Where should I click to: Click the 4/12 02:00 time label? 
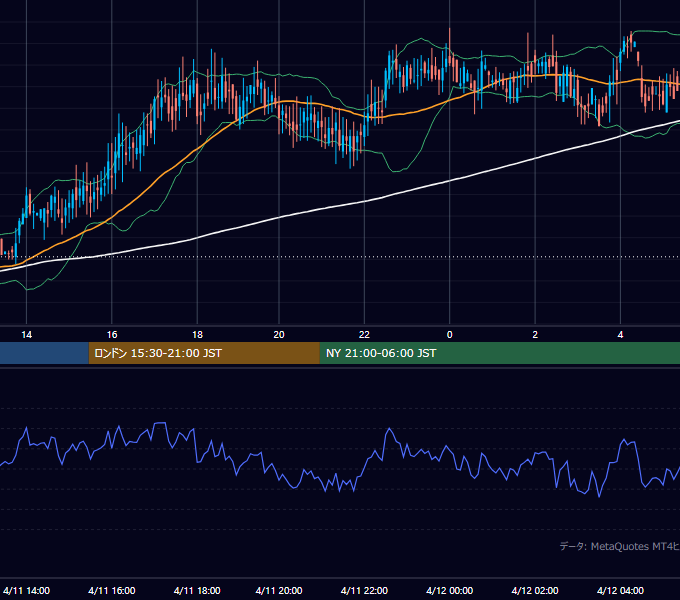[535, 590]
